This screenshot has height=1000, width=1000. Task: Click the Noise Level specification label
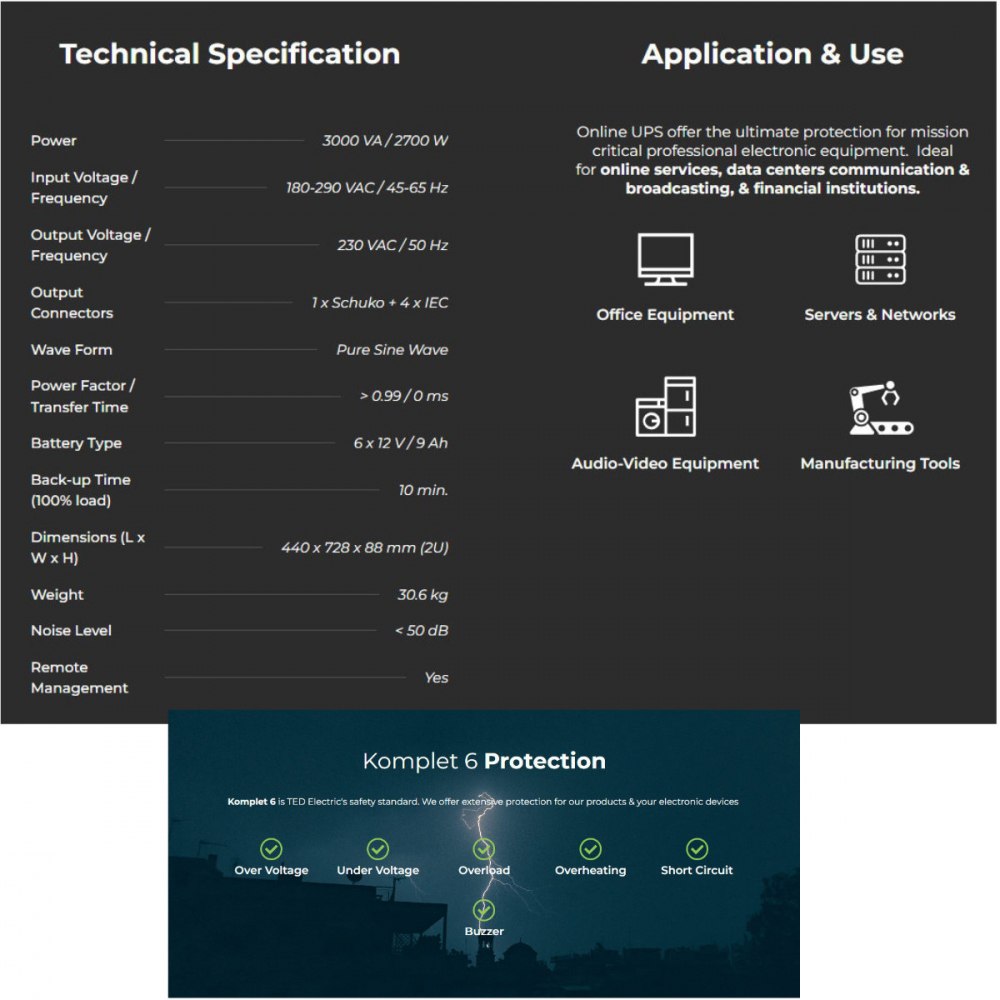71,631
